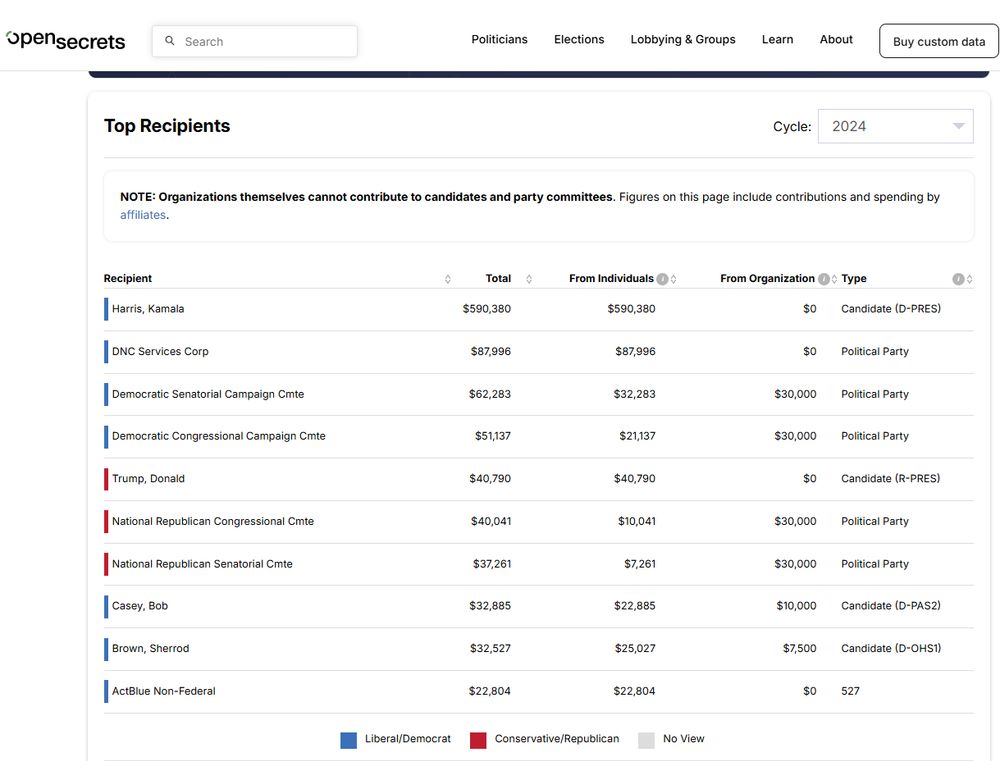This screenshot has height=761, width=1000.
Task: Sort by the Total column arrows
Action: coord(529,279)
